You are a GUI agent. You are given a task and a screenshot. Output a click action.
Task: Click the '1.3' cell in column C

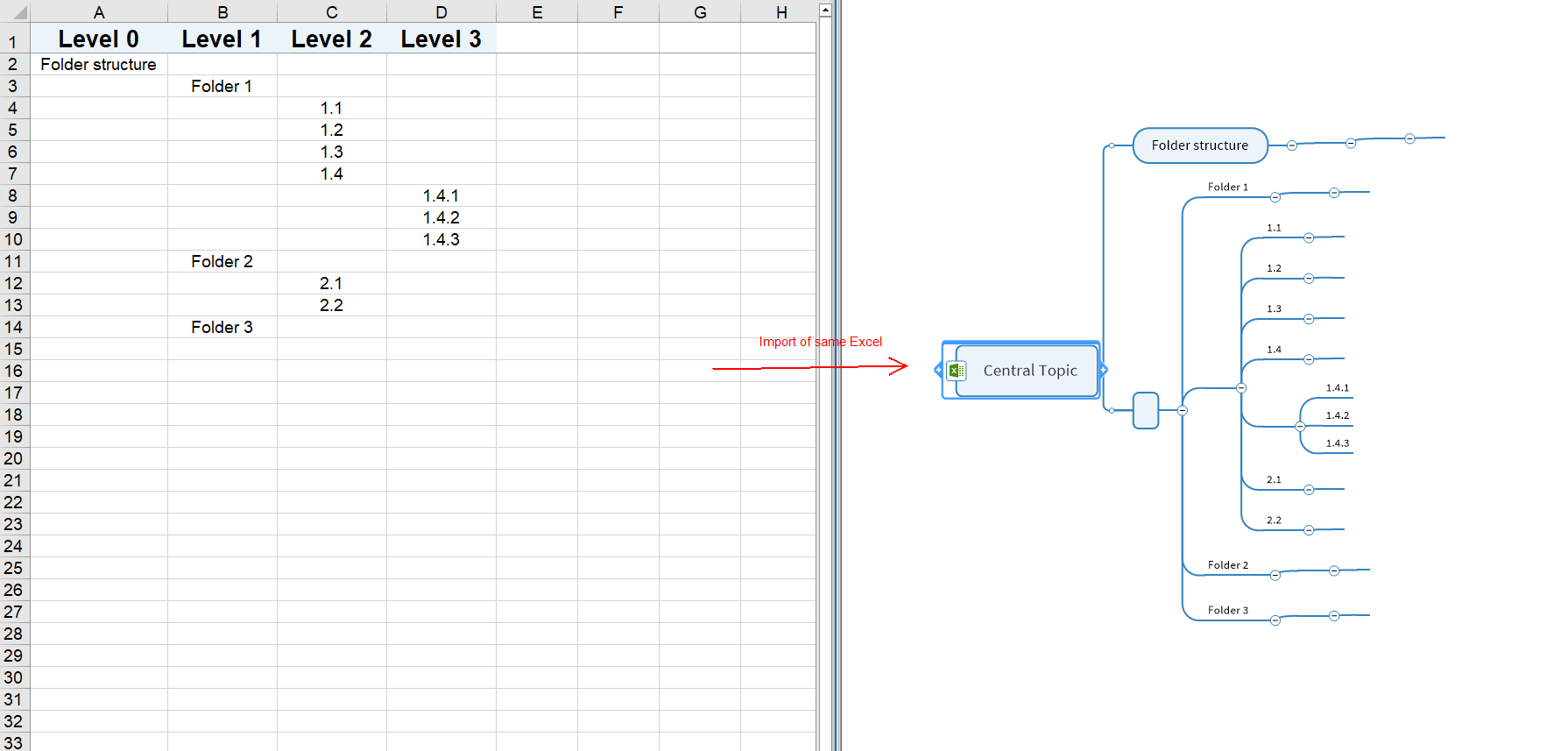point(332,152)
